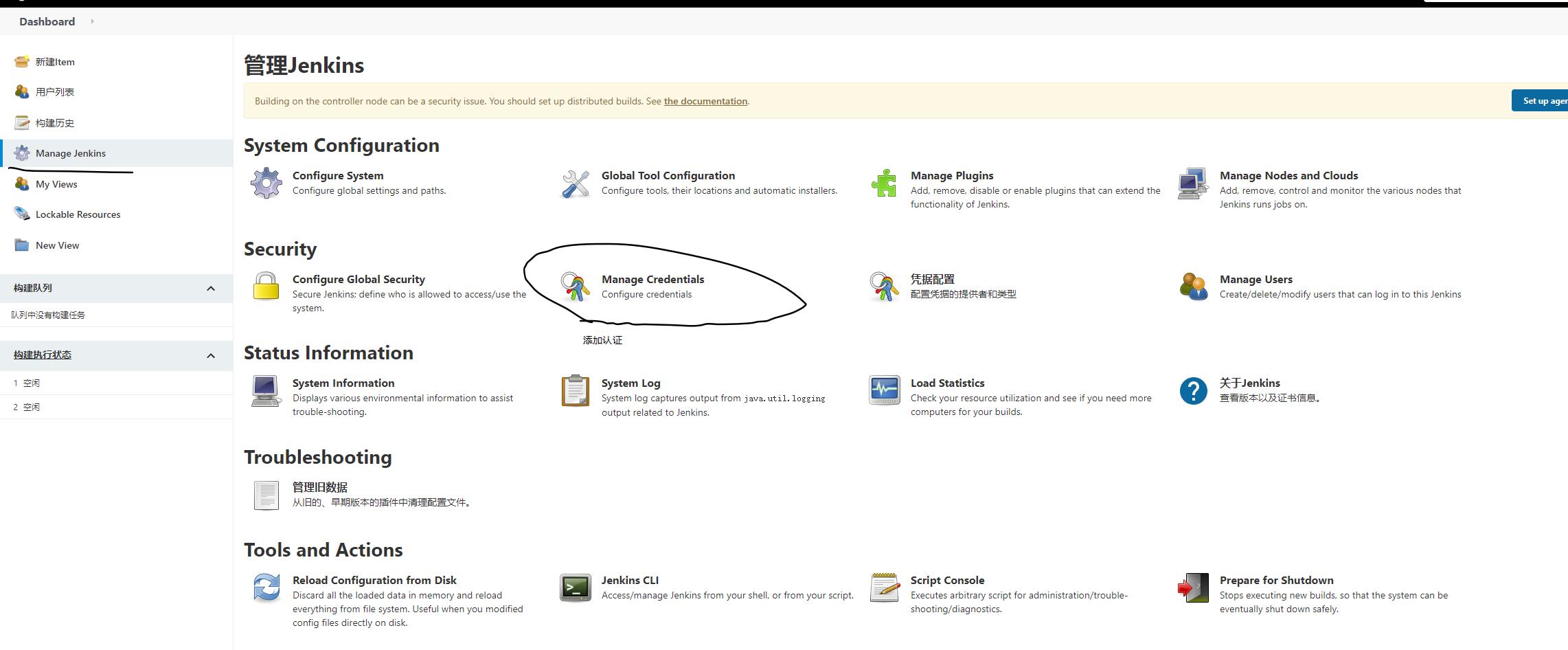Open Configure Global Security link
This screenshot has width=1568, height=650.
click(x=359, y=280)
